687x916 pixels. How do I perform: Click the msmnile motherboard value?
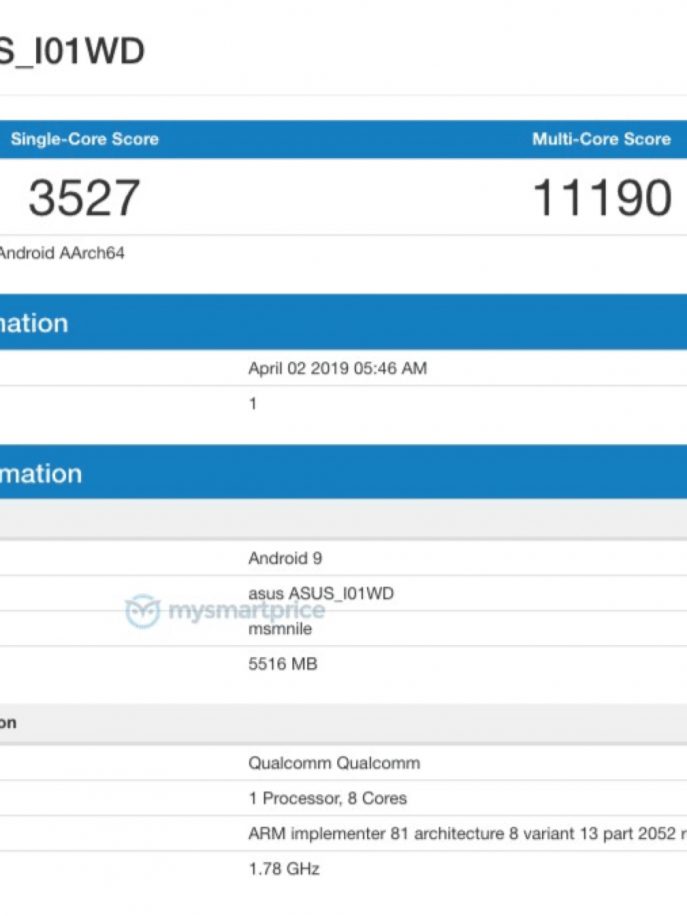coord(280,630)
